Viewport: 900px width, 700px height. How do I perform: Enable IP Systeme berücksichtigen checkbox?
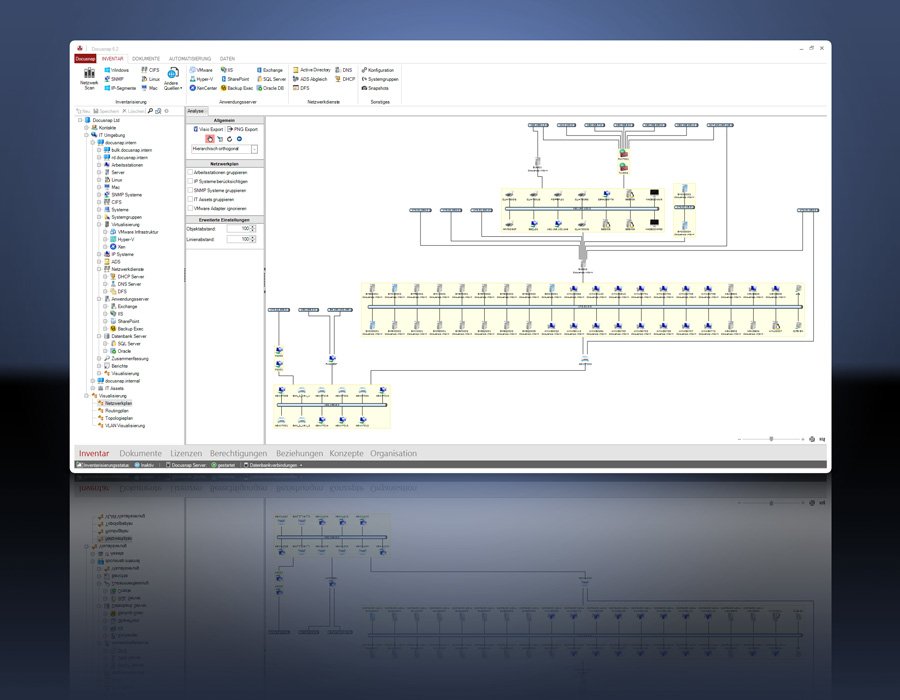pos(190,181)
